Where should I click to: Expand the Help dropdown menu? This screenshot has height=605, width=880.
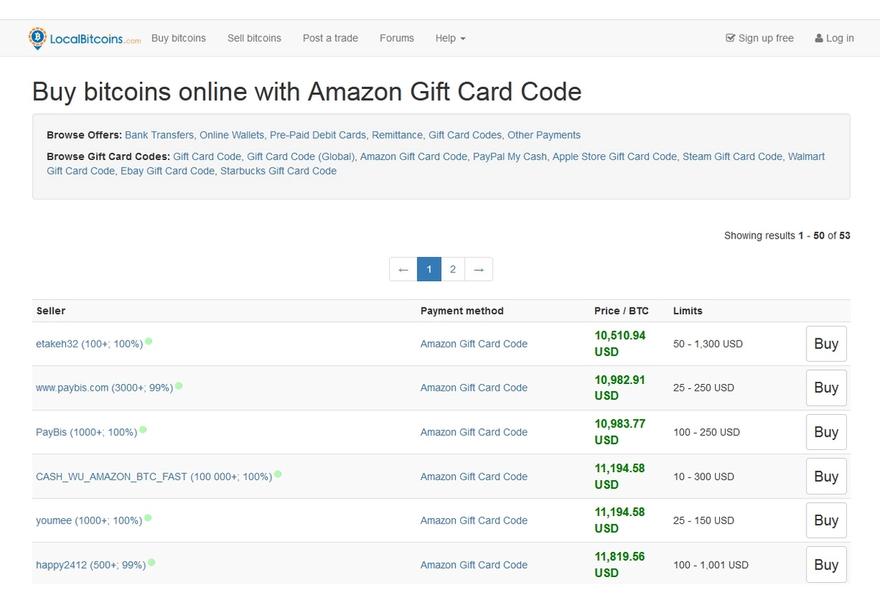[x=450, y=38]
